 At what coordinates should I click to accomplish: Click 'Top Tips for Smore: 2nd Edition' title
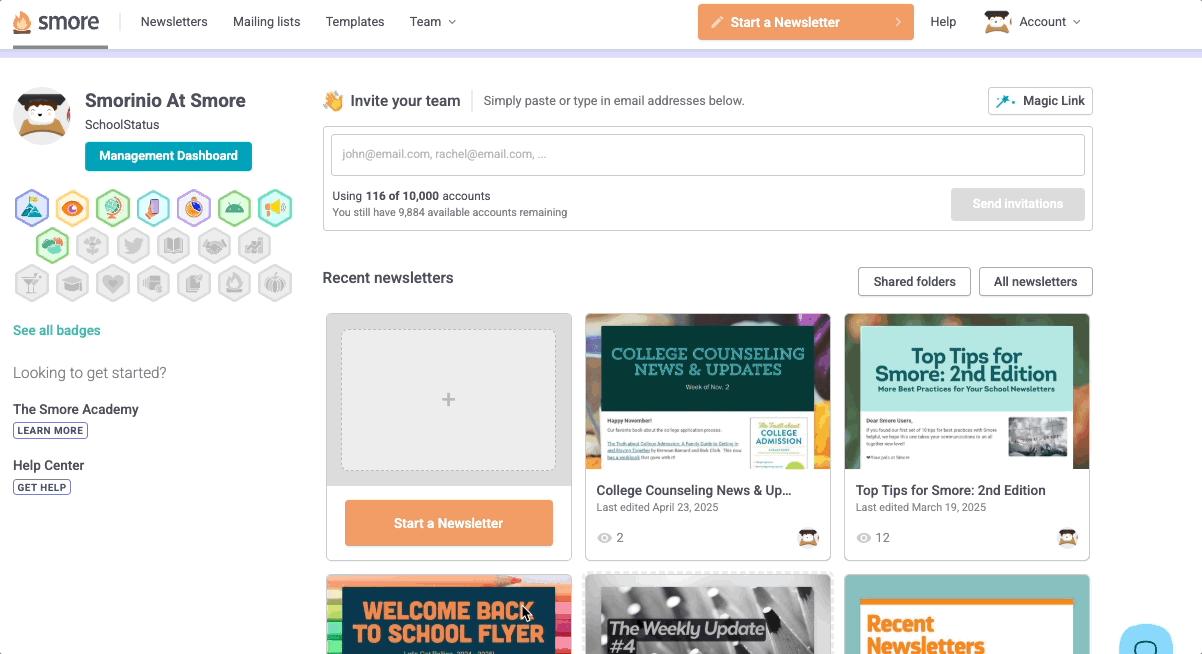pos(951,490)
